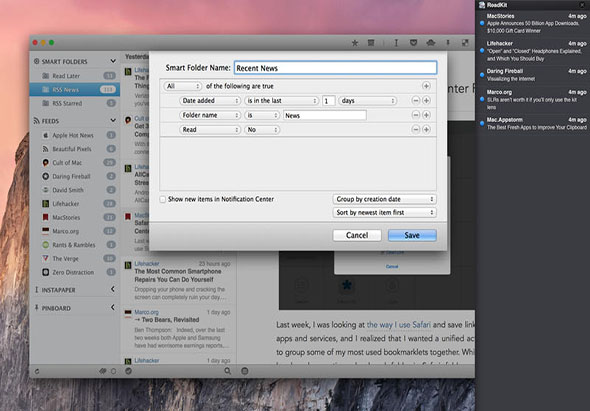The width and height of the screenshot is (590, 411).
Task: Open Group by creation date dropdown
Action: coord(384,199)
